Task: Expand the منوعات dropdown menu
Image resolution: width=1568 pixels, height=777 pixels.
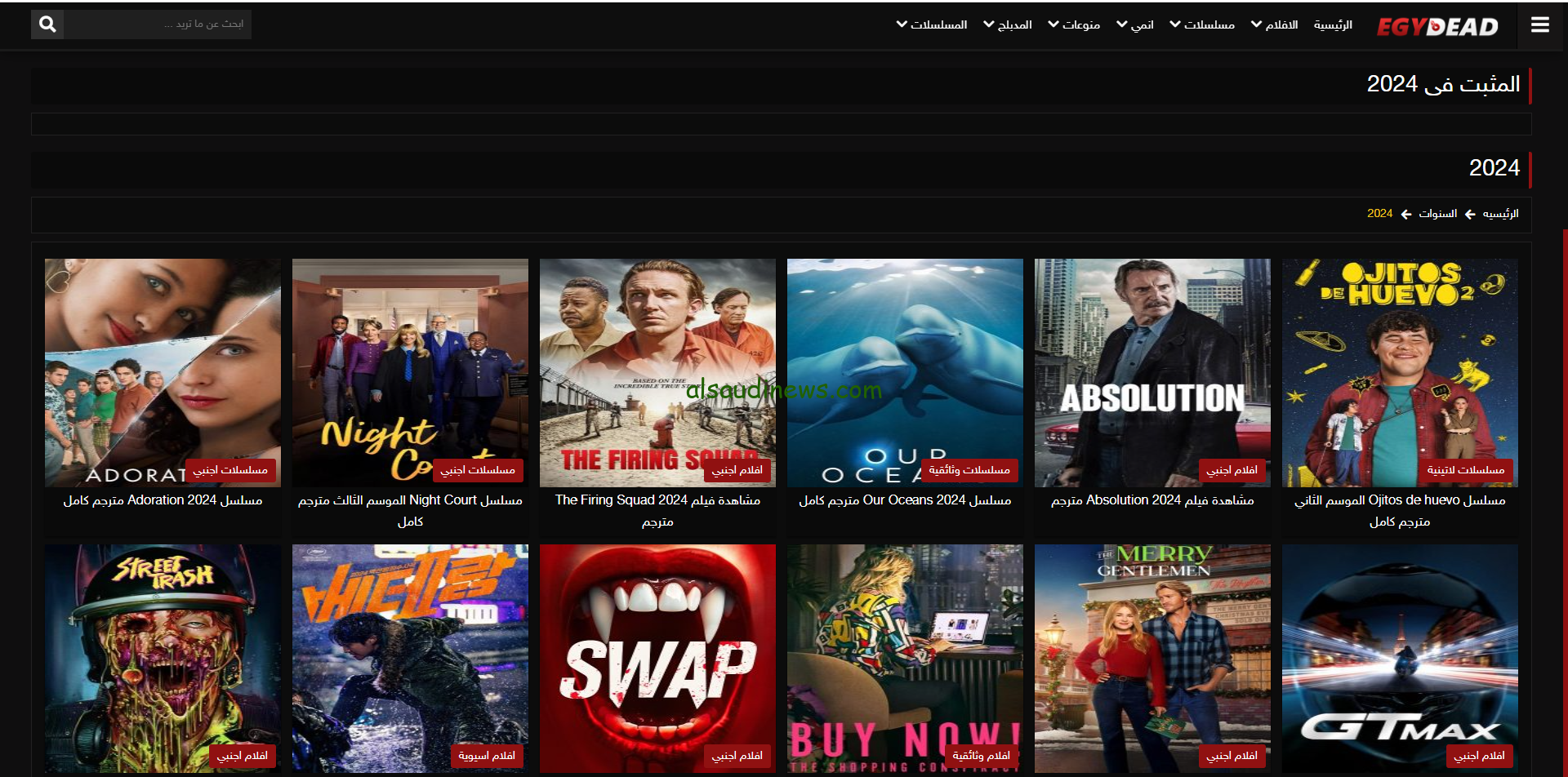Action: (1074, 25)
